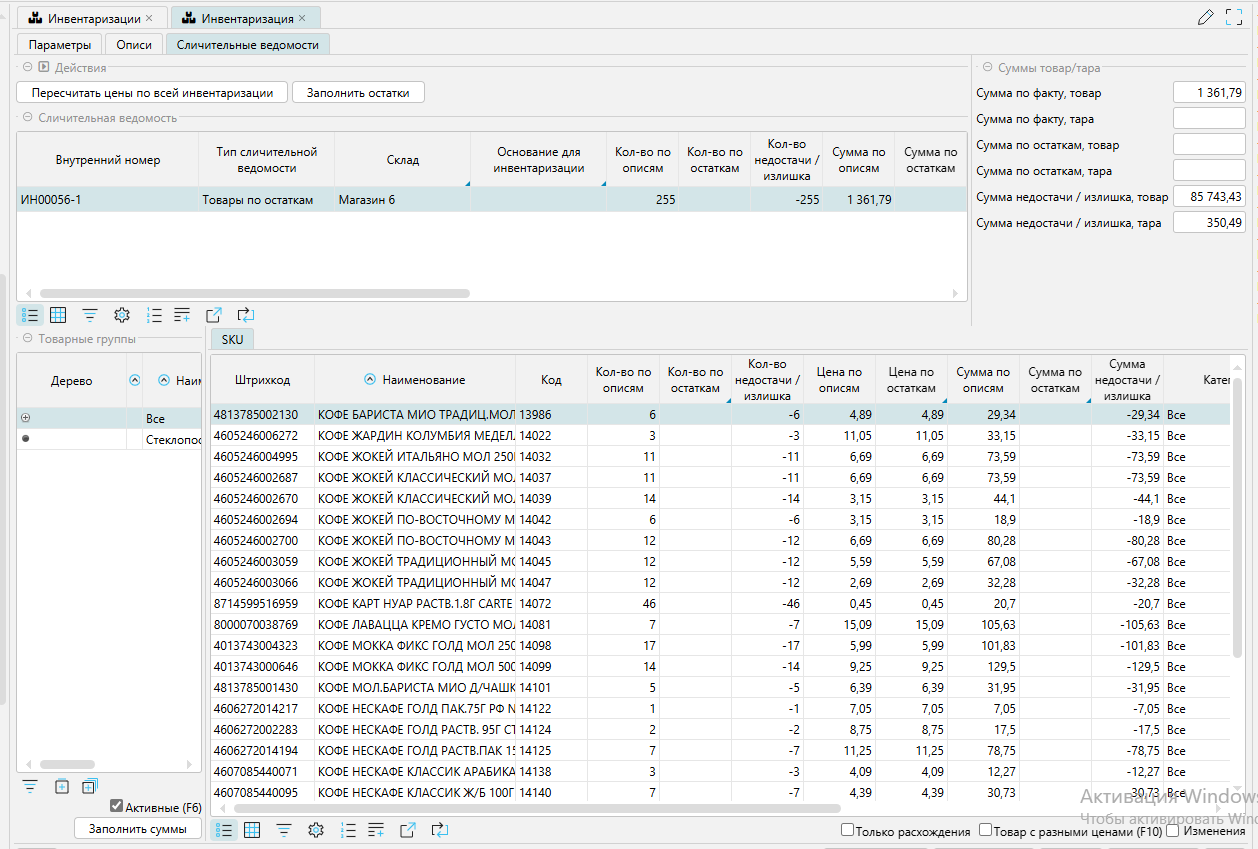Enable the Только расхождения checkbox
The image size is (1258, 849).
tap(847, 830)
